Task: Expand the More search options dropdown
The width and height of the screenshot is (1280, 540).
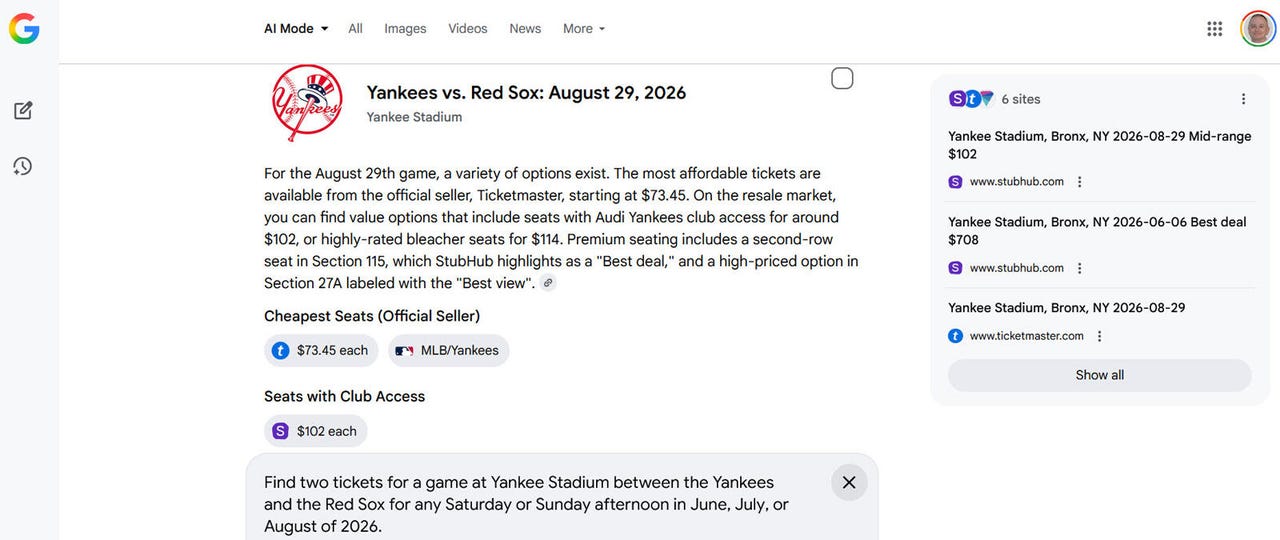Action: (x=584, y=29)
